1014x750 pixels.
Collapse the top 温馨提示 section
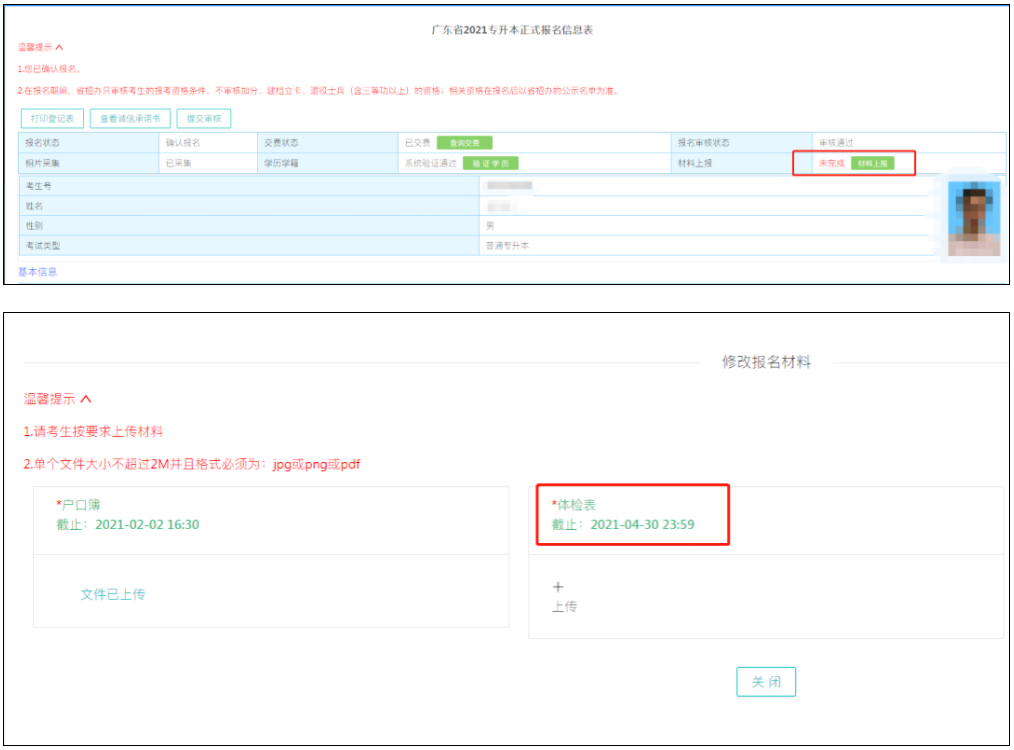click(x=41, y=47)
